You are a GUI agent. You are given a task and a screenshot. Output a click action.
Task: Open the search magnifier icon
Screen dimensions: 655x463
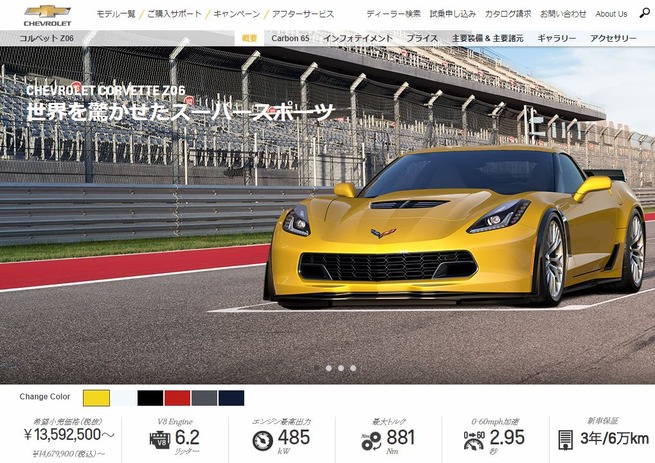(644, 13)
